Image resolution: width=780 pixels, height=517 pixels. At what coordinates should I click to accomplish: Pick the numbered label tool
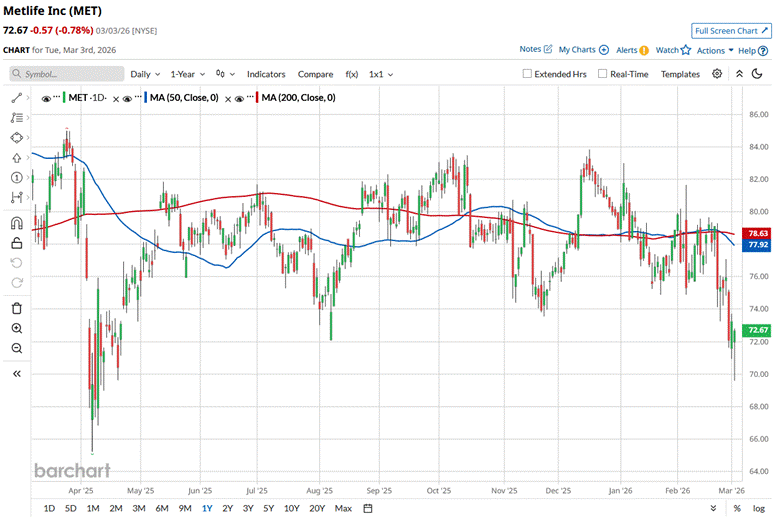(16, 178)
